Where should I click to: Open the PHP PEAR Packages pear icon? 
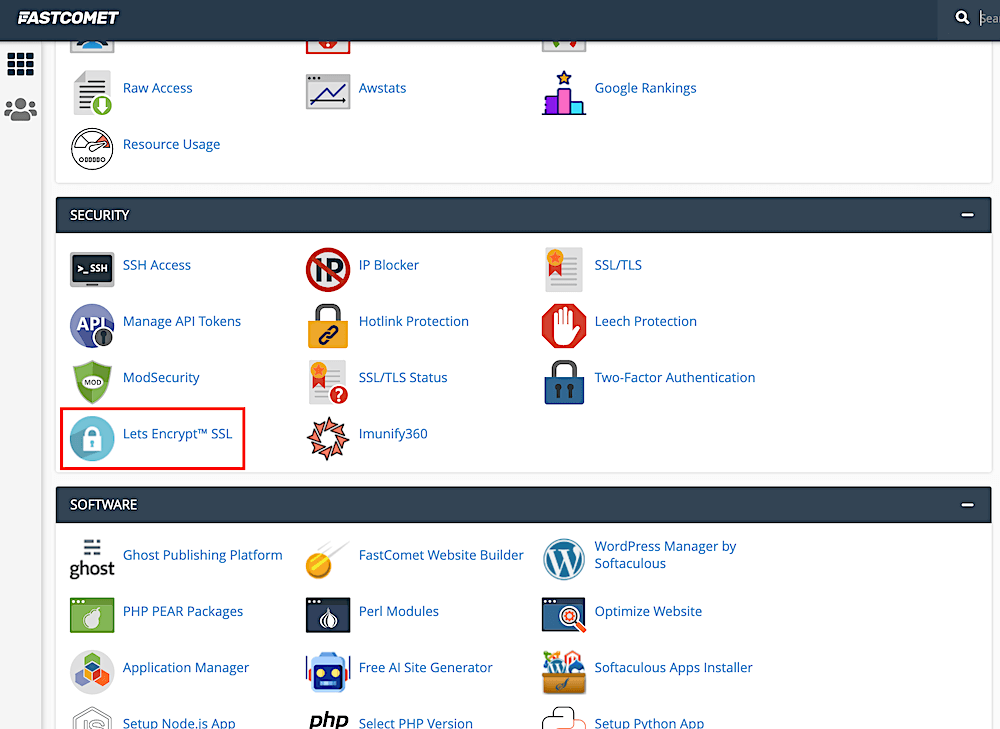point(92,615)
